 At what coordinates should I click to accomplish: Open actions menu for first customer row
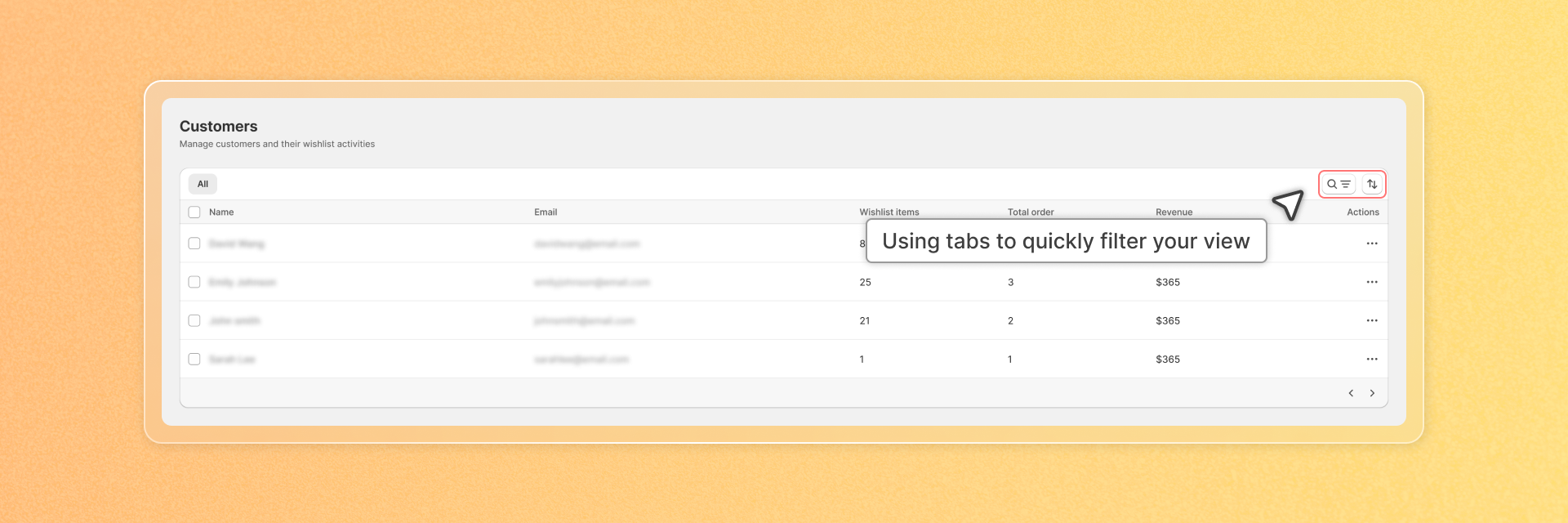[x=1372, y=244]
